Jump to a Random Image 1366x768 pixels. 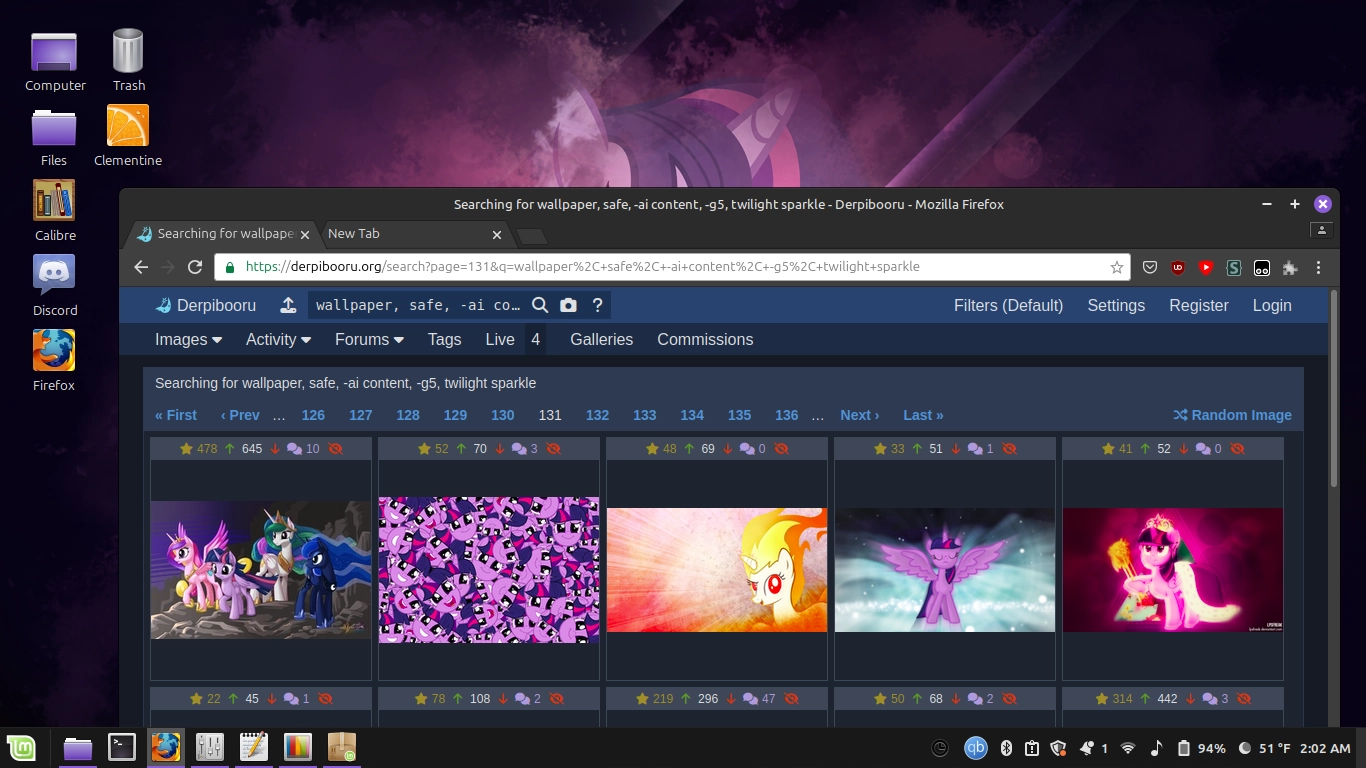tap(1232, 415)
